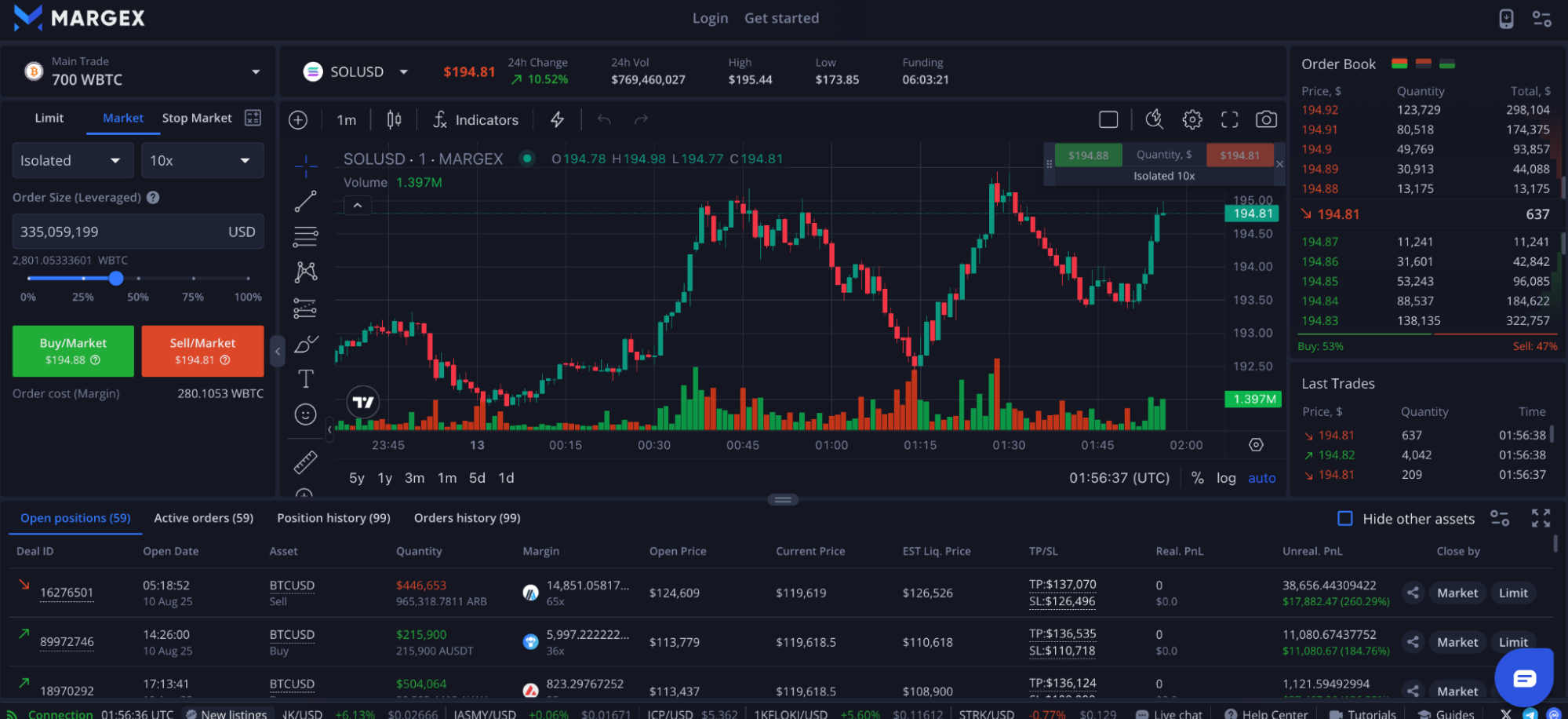Take a chart snapshot with the camera icon
Screen dimensions: 1568x719
tap(1266, 119)
